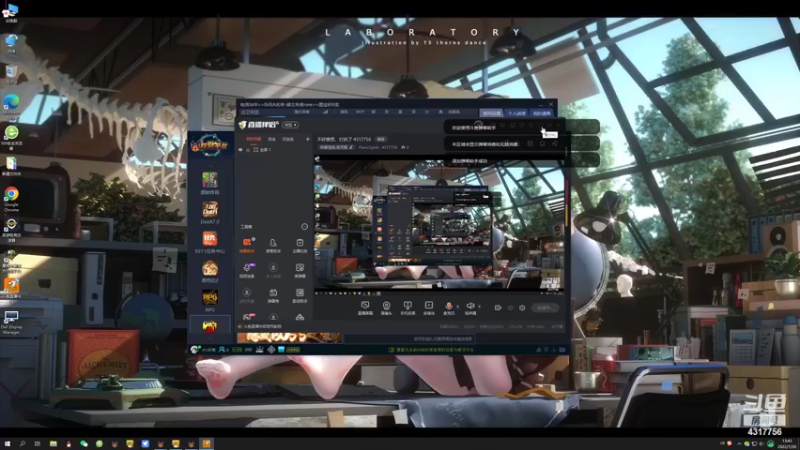Open the toolbox tool right of the gift box

300,293
